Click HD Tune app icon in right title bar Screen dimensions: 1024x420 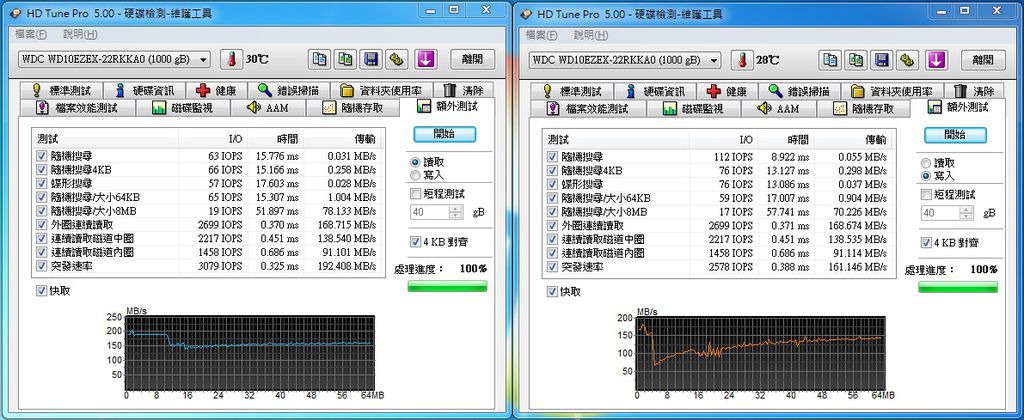click(x=525, y=14)
